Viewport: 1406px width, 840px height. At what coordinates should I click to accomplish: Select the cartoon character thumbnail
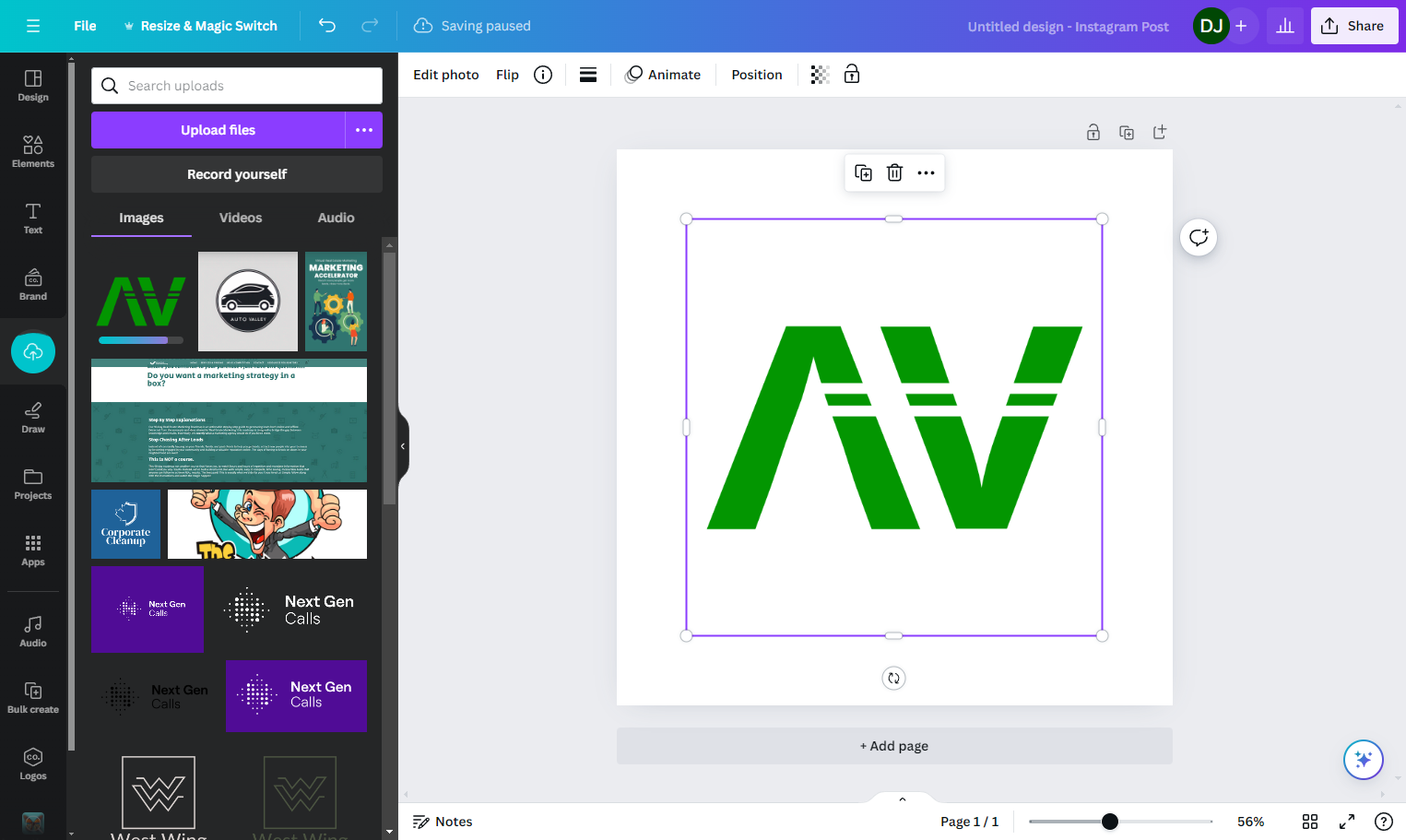coord(267,524)
